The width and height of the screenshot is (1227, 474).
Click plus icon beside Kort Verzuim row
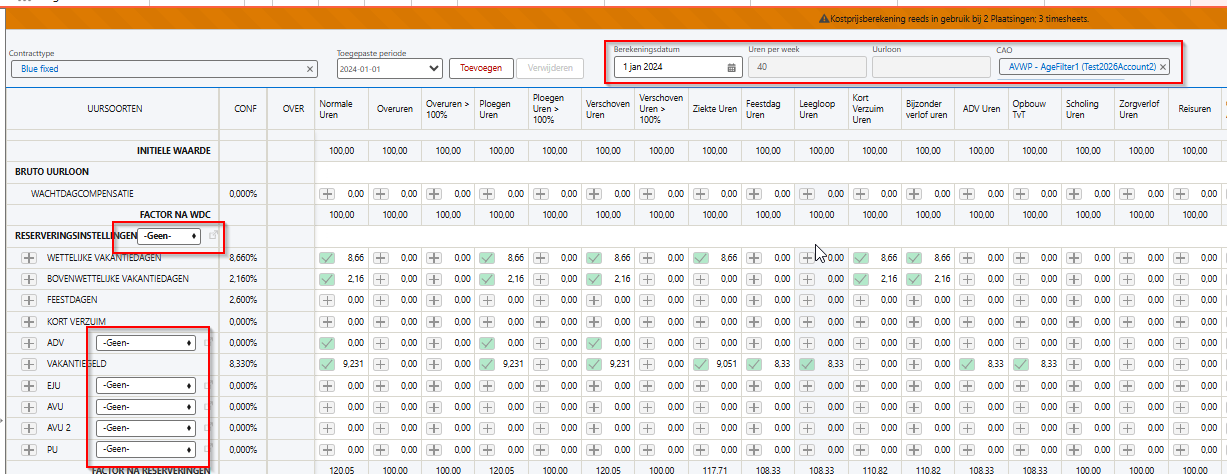(x=28, y=321)
